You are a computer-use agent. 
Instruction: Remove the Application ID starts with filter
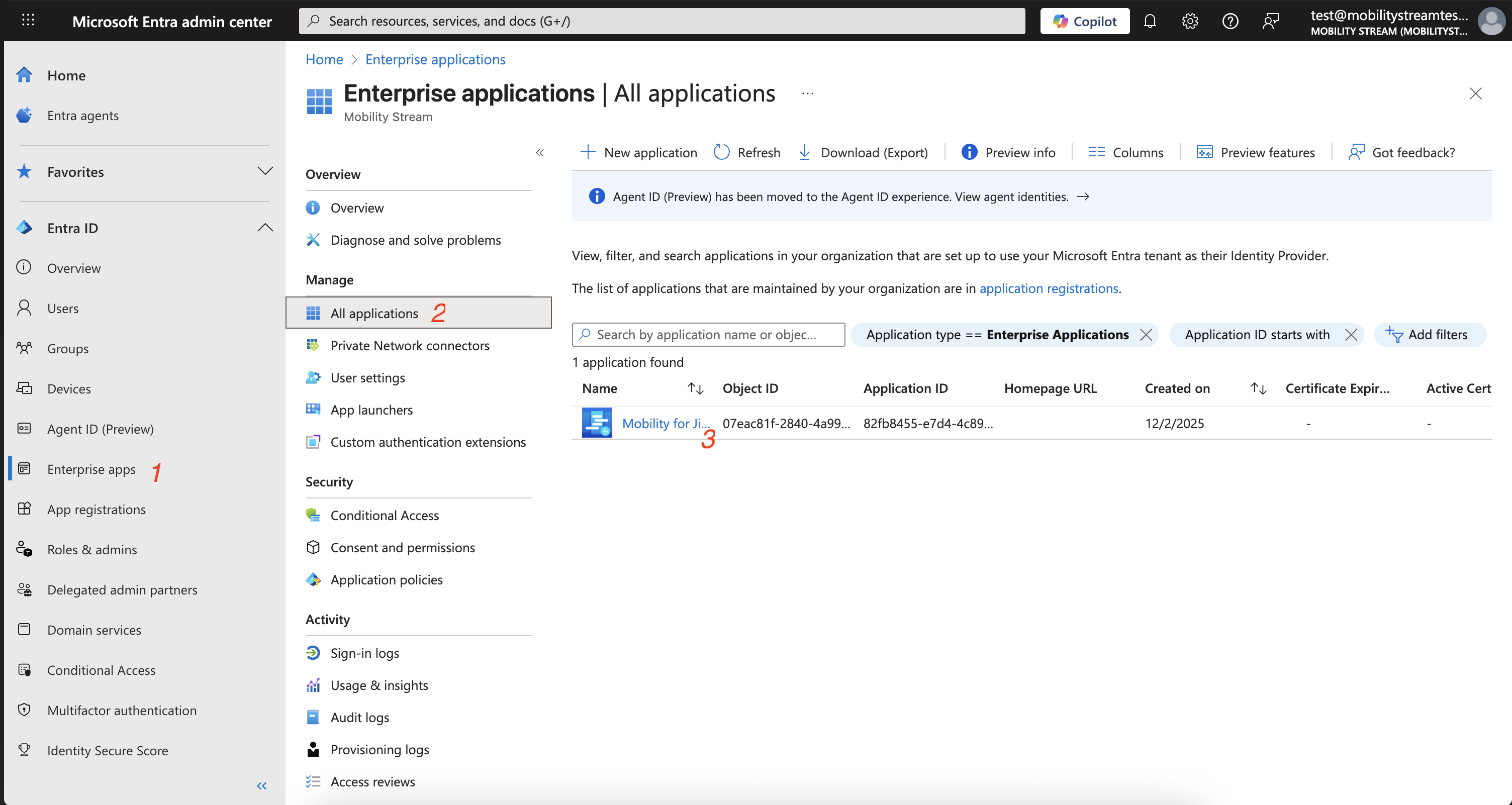click(1351, 335)
